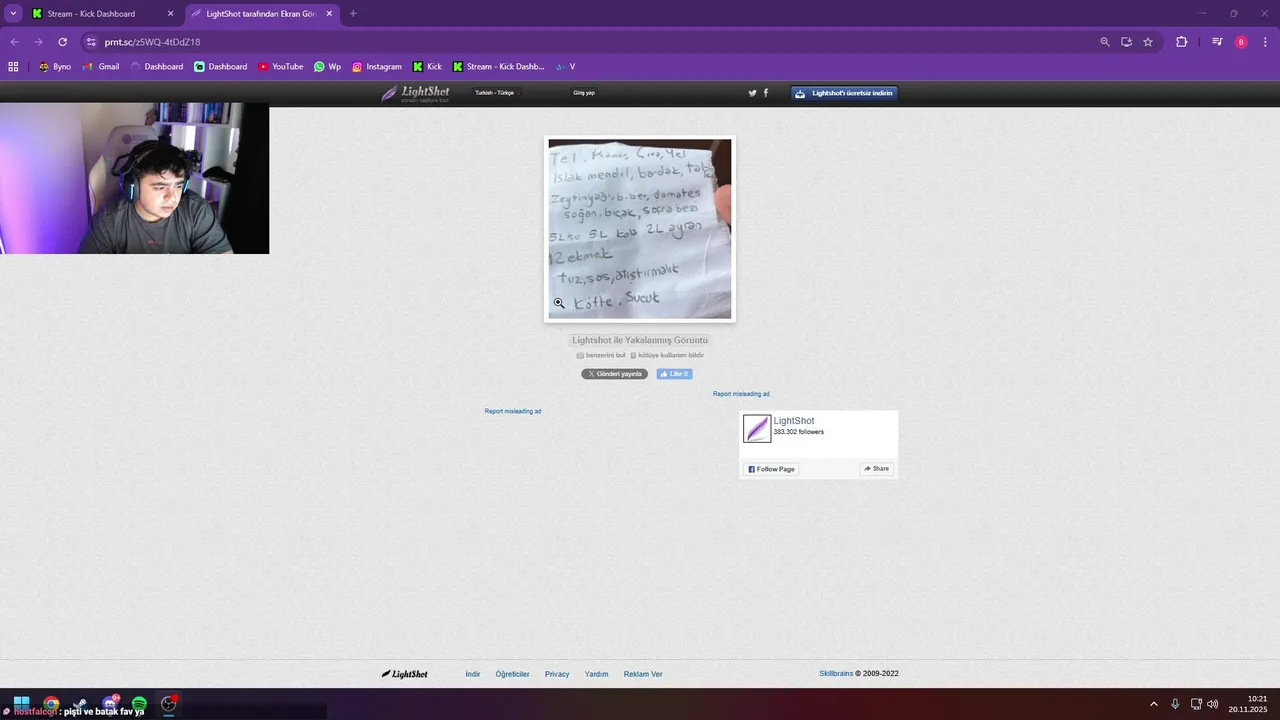Open the Instagram bookmark
Image resolution: width=1280 pixels, height=720 pixels.
(x=376, y=67)
